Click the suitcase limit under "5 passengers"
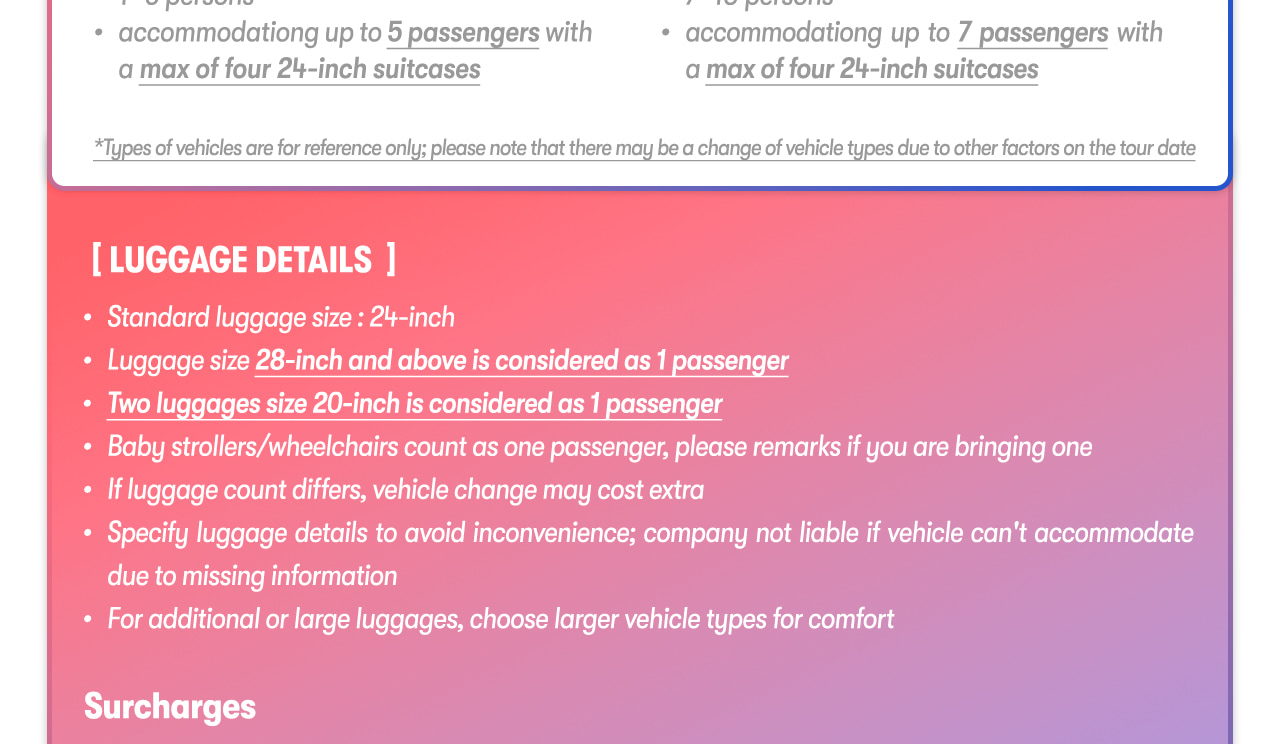The image size is (1280, 744). pyautogui.click(x=309, y=69)
